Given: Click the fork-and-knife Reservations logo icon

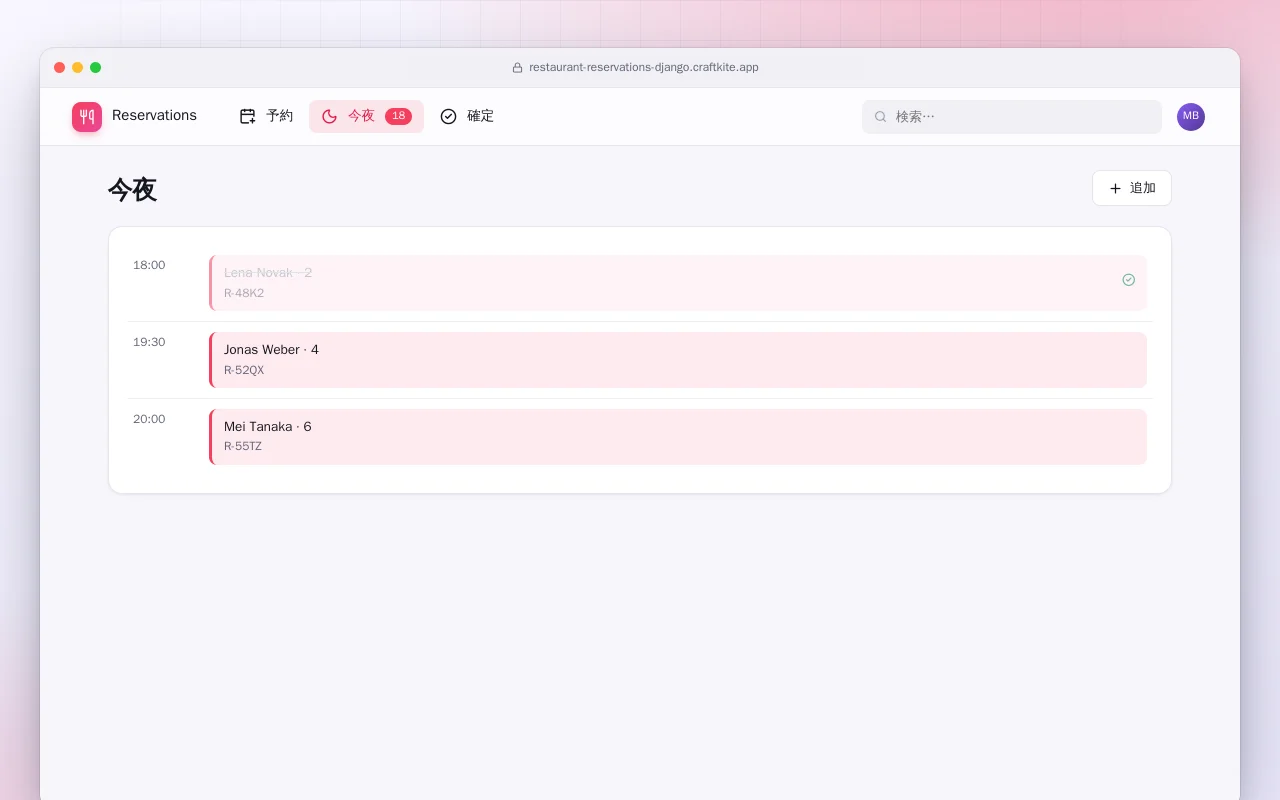Looking at the screenshot, I should coord(87,117).
